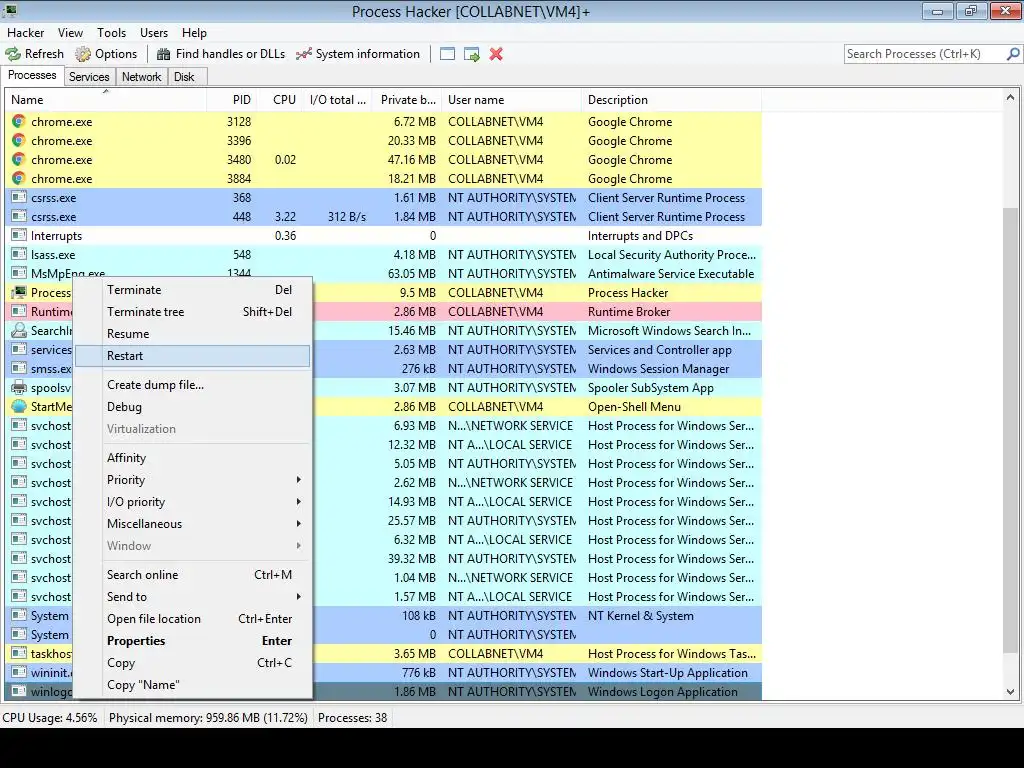Expand the Priority submenu
The width and height of the screenshot is (1024, 768).
pos(298,480)
